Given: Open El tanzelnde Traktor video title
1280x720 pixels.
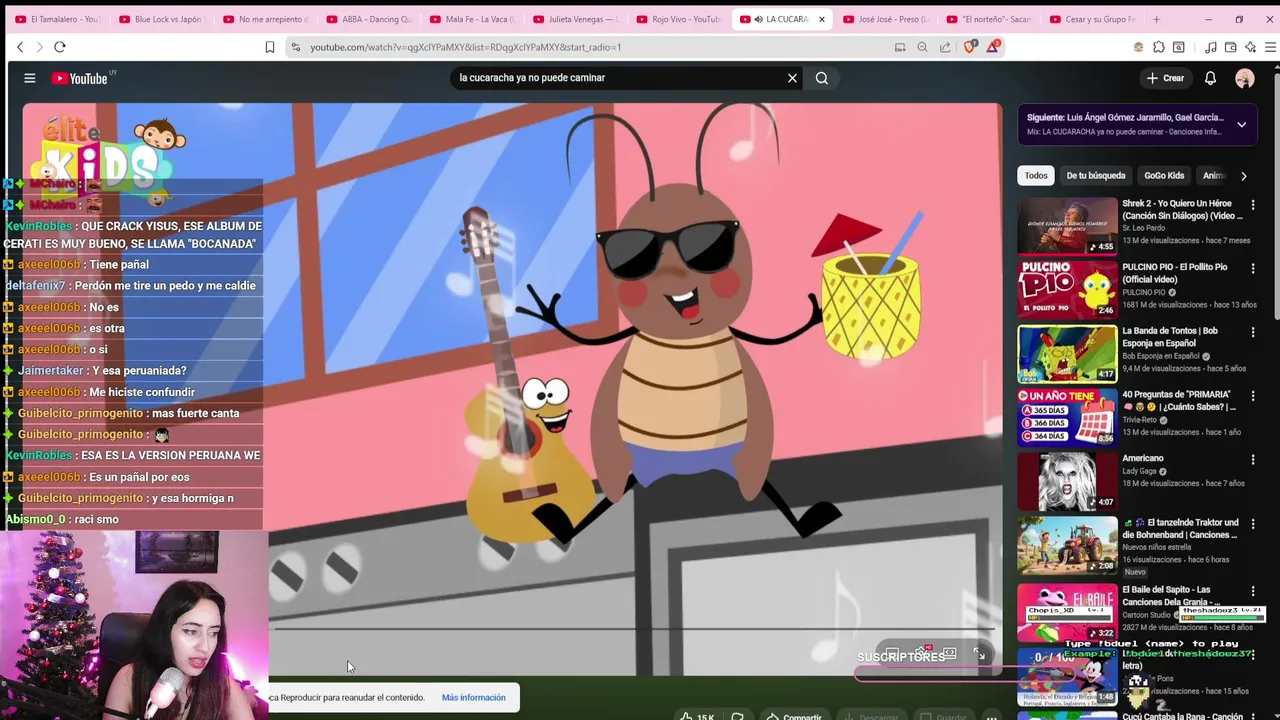Looking at the screenshot, I should click(x=1180, y=529).
